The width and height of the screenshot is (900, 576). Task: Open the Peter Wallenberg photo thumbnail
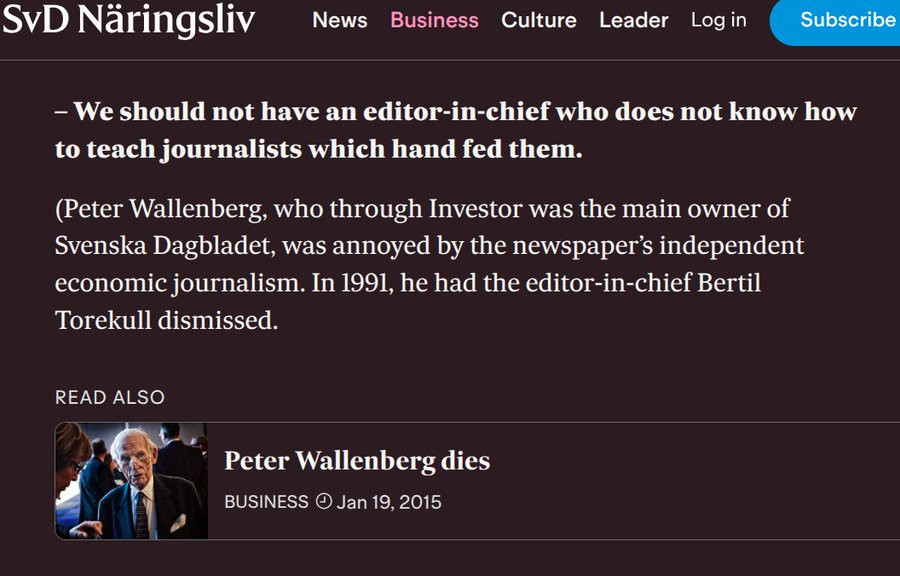pyautogui.click(x=131, y=481)
